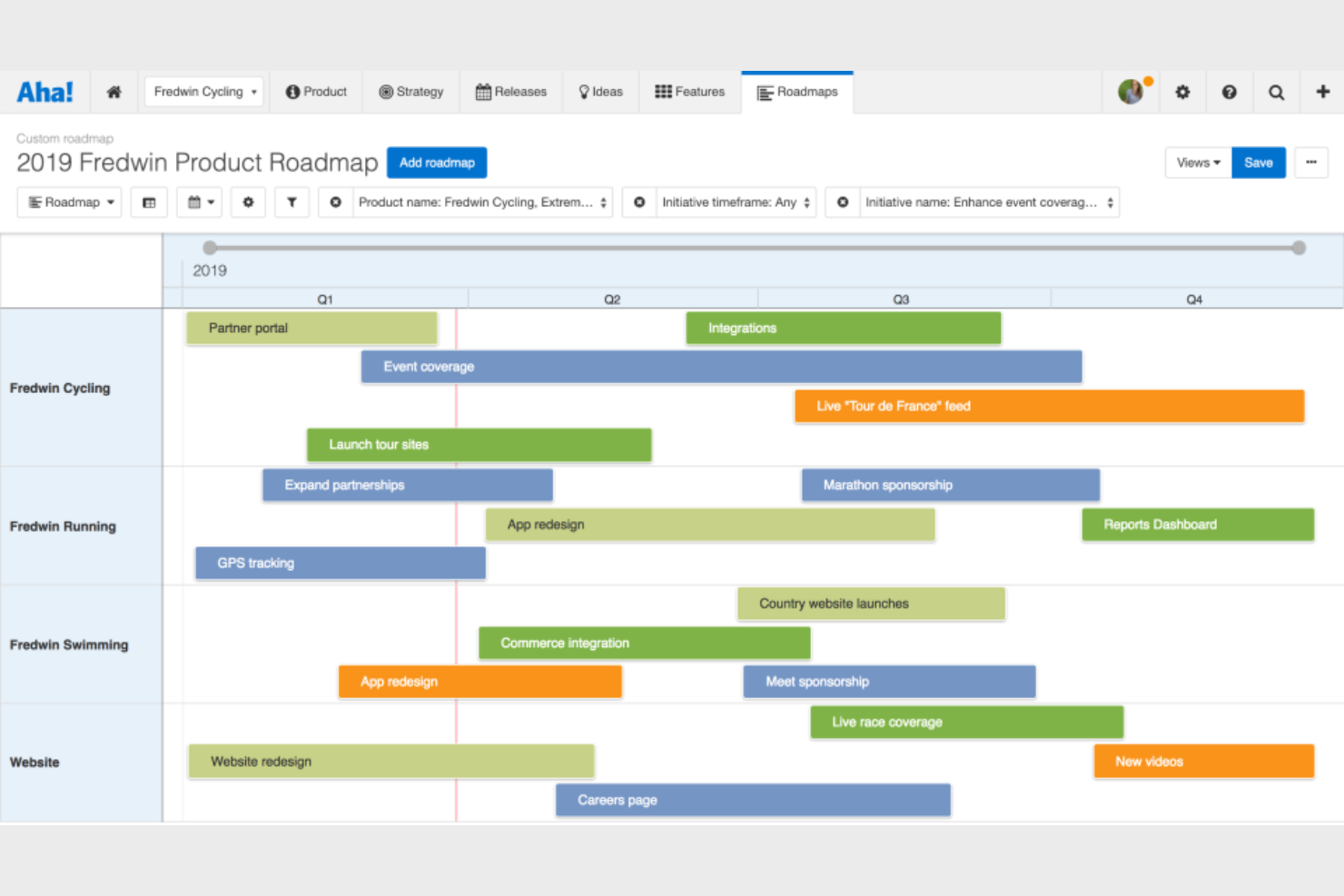The height and width of the screenshot is (896, 1344).
Task: Click the Fredwin Cycling row label
Action: pos(60,388)
